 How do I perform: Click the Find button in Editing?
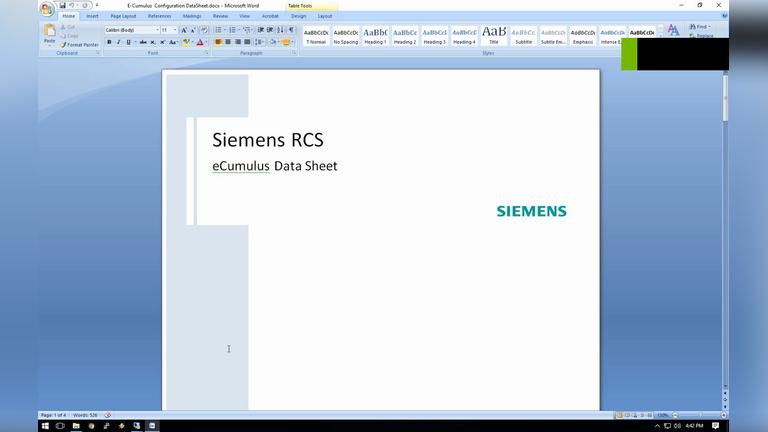click(x=700, y=26)
